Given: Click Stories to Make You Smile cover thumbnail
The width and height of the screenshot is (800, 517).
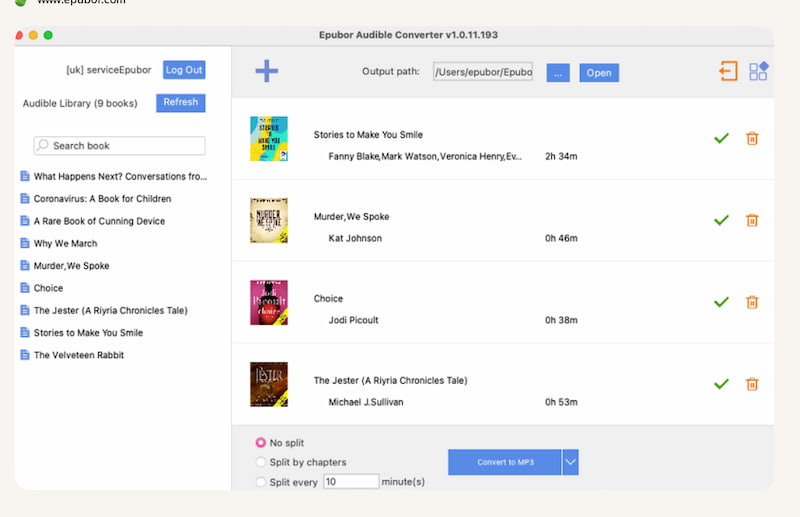Looking at the screenshot, I should [x=269, y=138].
